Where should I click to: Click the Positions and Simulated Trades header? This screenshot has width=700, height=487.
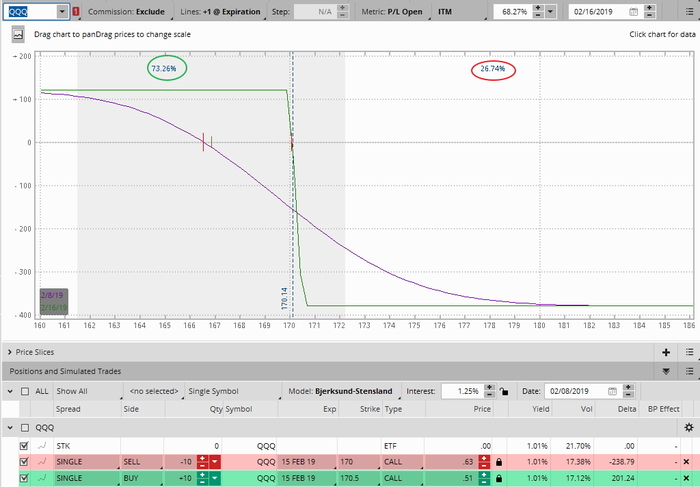pyautogui.click(x=65, y=371)
